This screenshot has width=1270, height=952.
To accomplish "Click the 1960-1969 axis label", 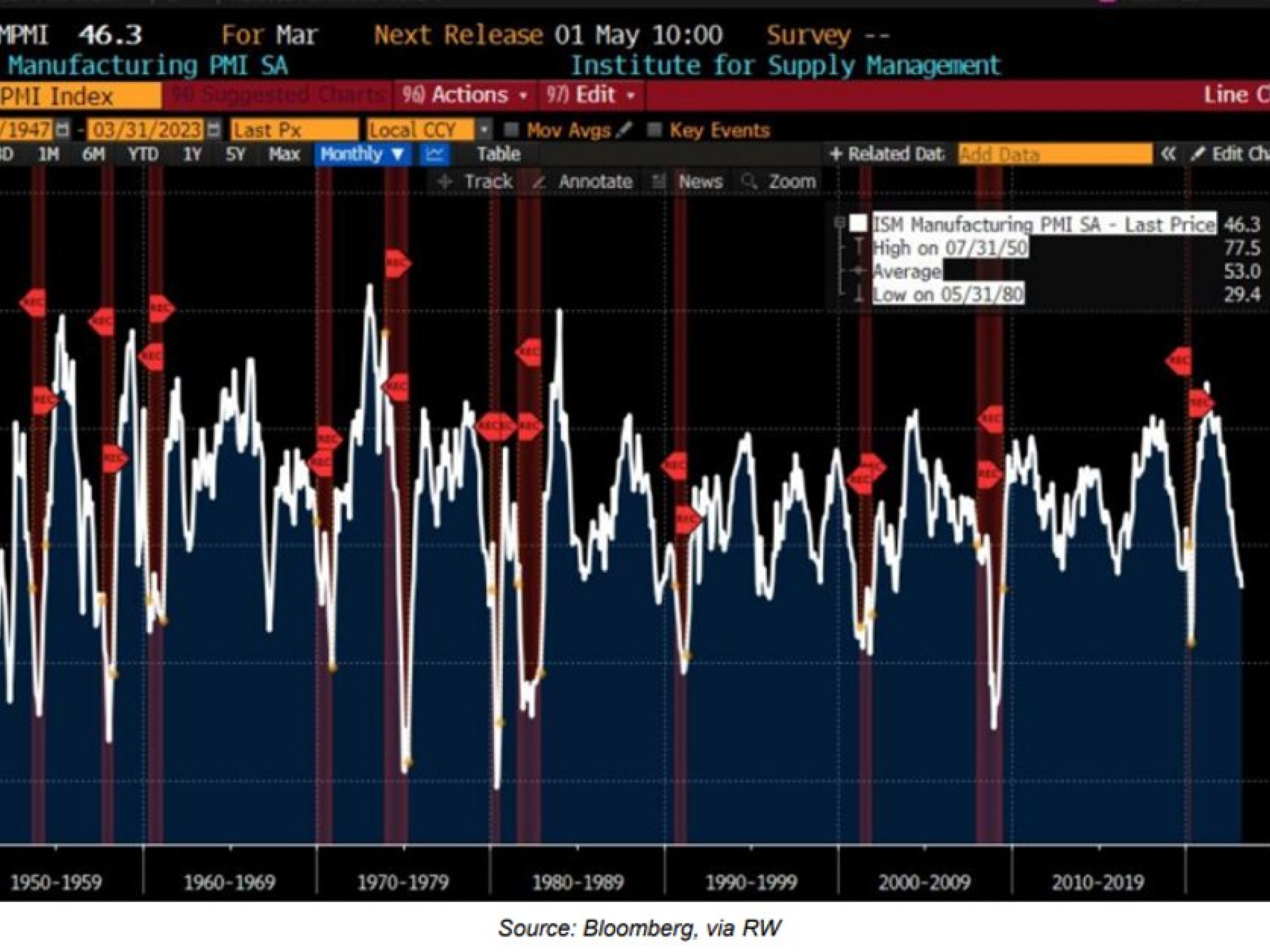I will point(229,882).
